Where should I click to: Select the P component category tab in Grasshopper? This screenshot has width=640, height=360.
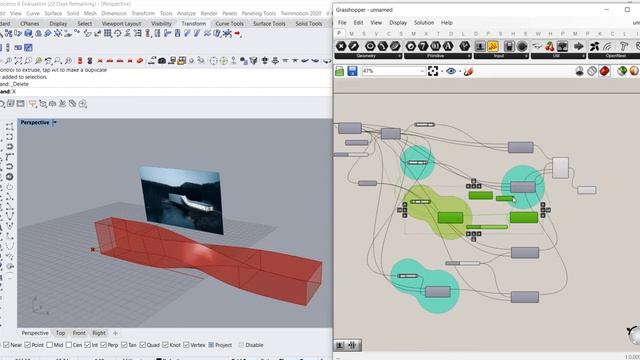point(339,33)
